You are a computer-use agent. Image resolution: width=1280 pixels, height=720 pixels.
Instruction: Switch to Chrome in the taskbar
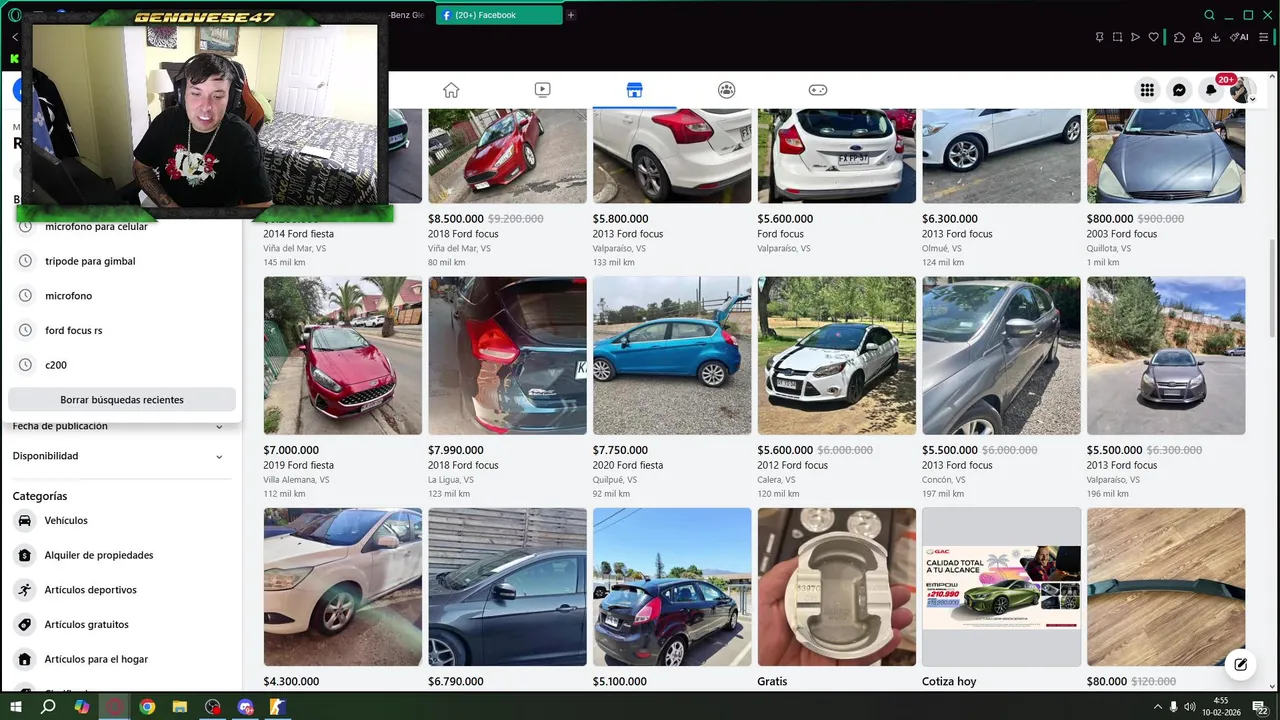[x=147, y=707]
